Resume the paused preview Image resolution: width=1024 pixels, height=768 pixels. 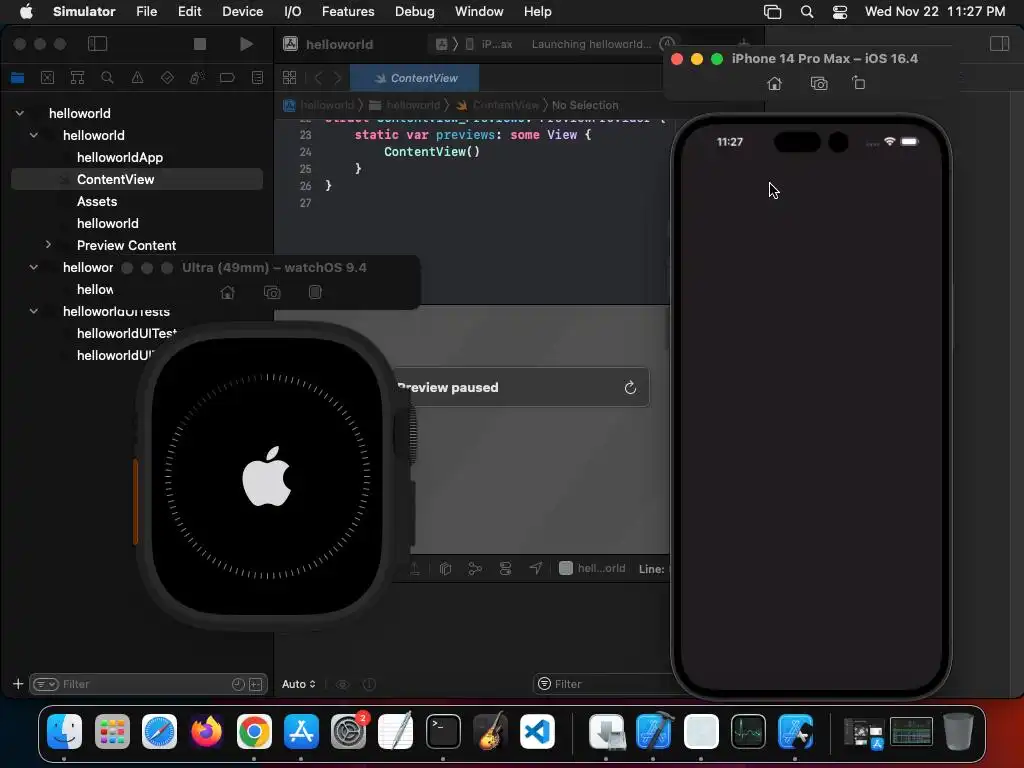[x=630, y=388]
